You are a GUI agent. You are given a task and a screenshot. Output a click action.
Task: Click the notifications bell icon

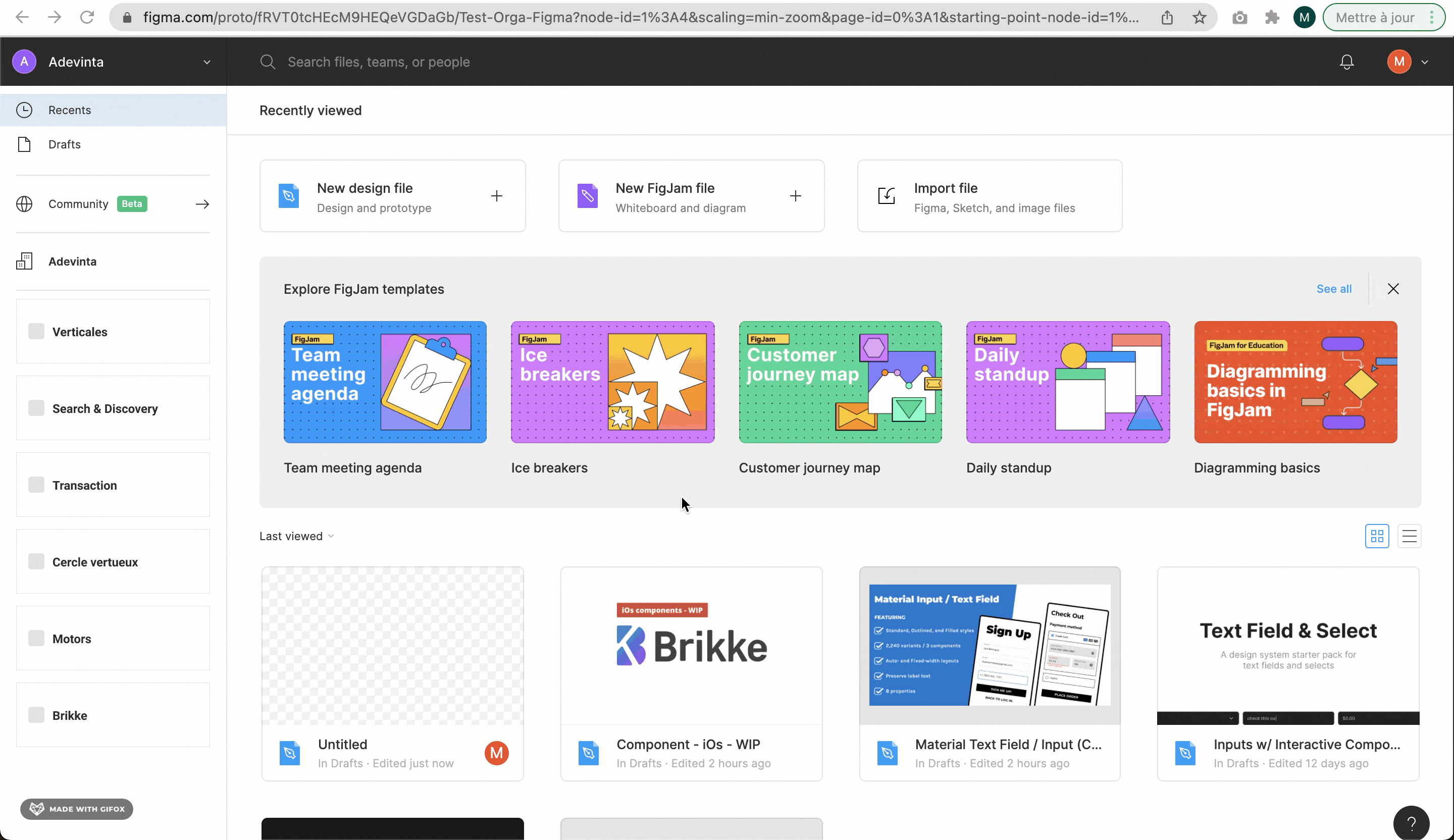(1346, 62)
